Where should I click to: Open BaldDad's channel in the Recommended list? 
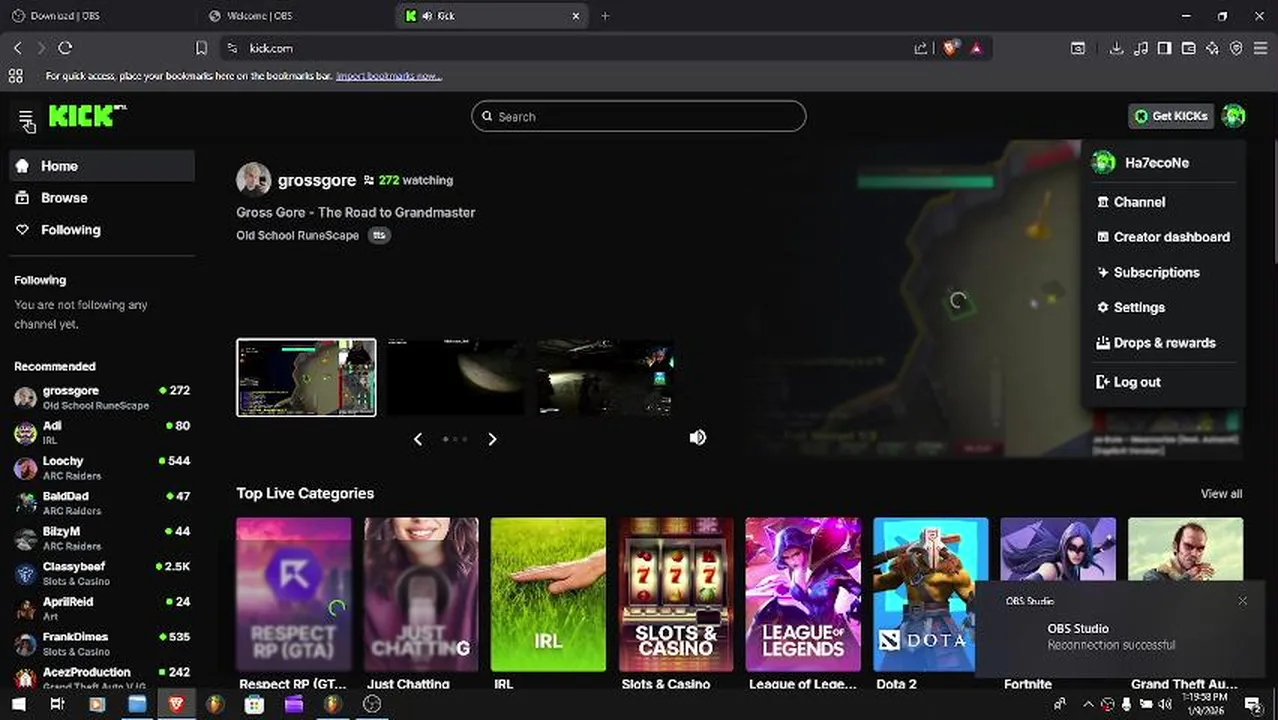[102, 502]
